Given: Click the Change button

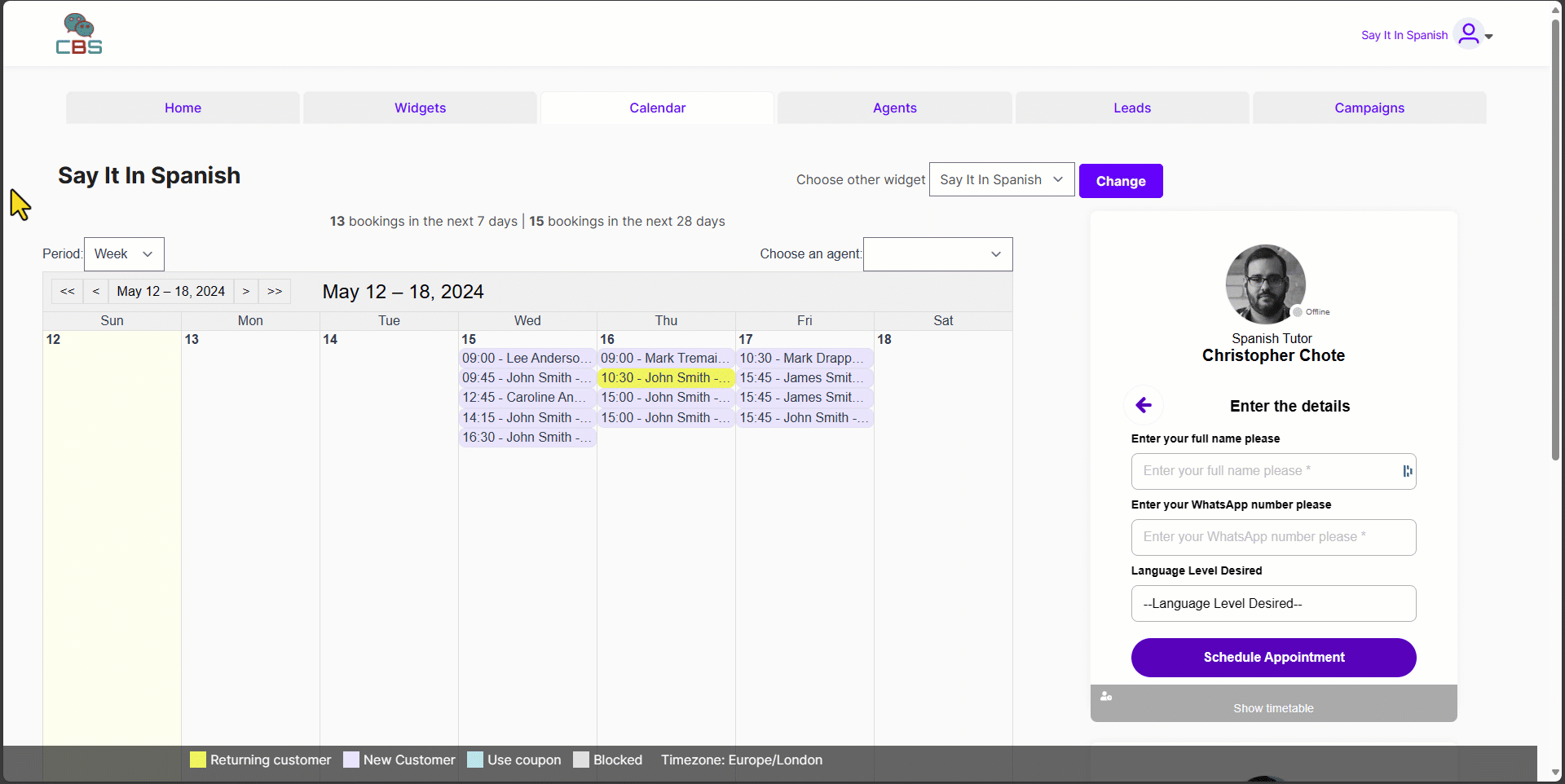Looking at the screenshot, I should (x=1120, y=180).
